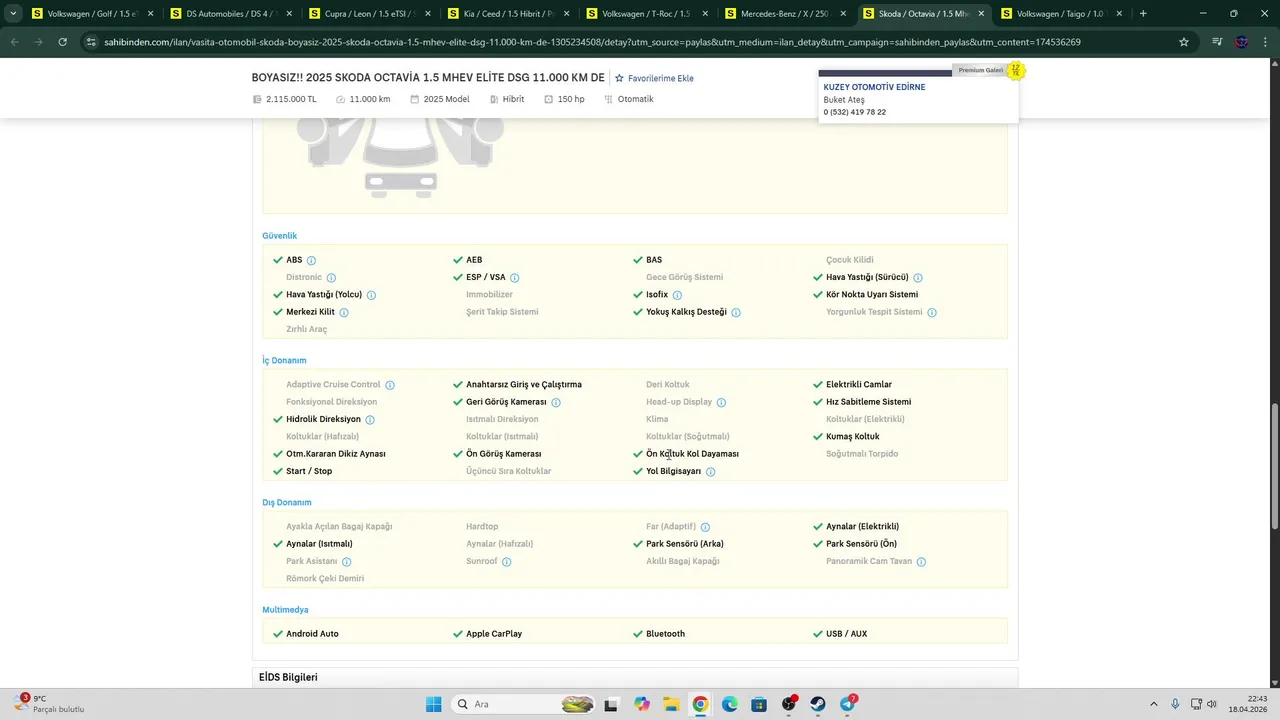Screen dimensions: 1280x720
Task: Click checkmark beside Android Auto
Action: point(278,634)
